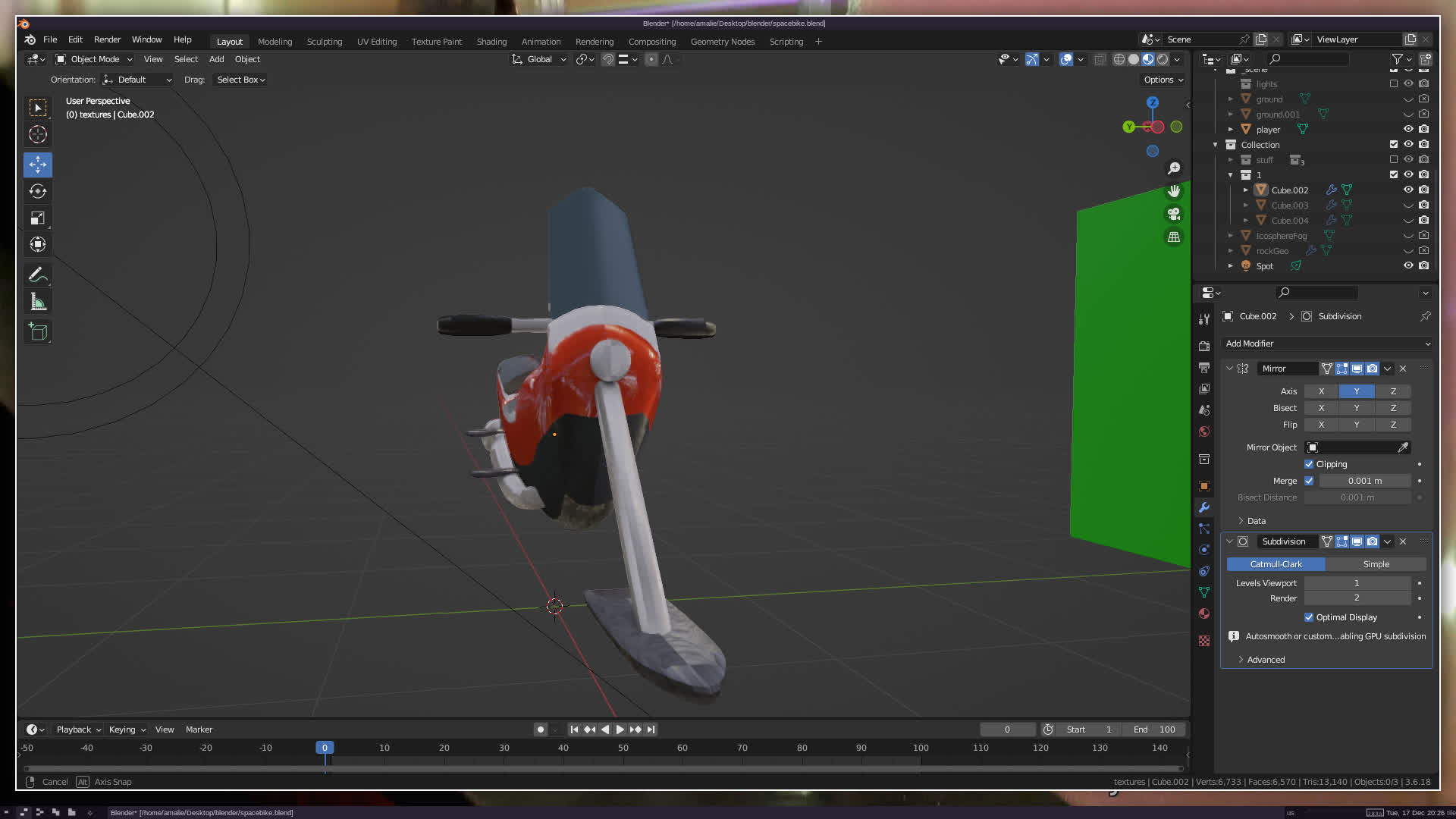Switch to orthographic grid view icon
The width and height of the screenshot is (1456, 819).
(x=1174, y=237)
